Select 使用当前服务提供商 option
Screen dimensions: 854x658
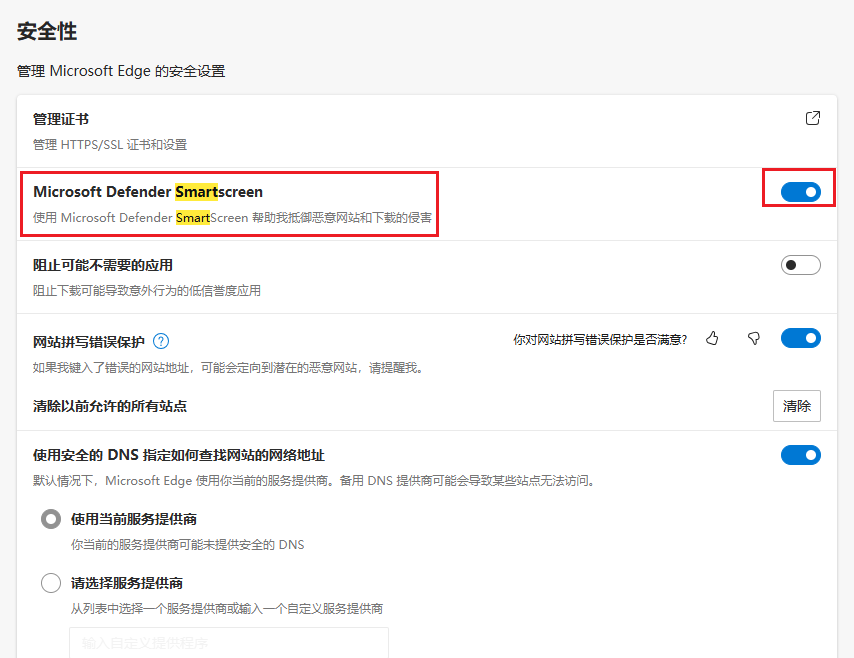[x=50, y=519]
